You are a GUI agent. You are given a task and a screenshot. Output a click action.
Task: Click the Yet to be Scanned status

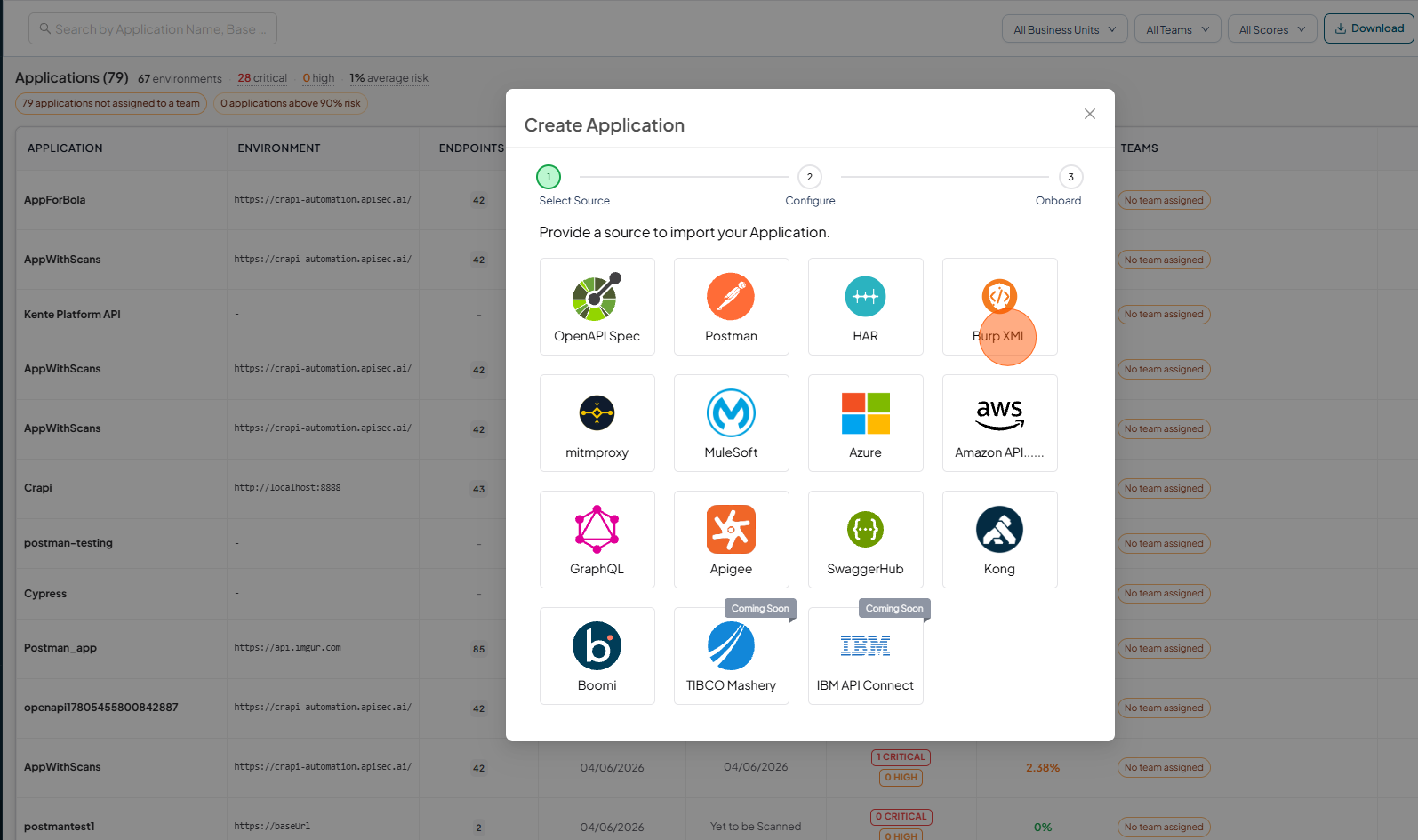pyautogui.click(x=756, y=827)
